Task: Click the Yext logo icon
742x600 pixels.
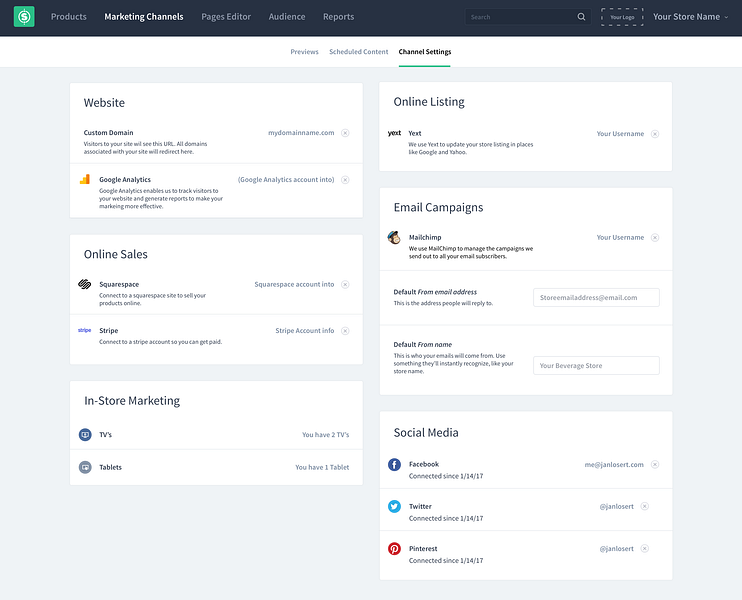Action: 394,133
